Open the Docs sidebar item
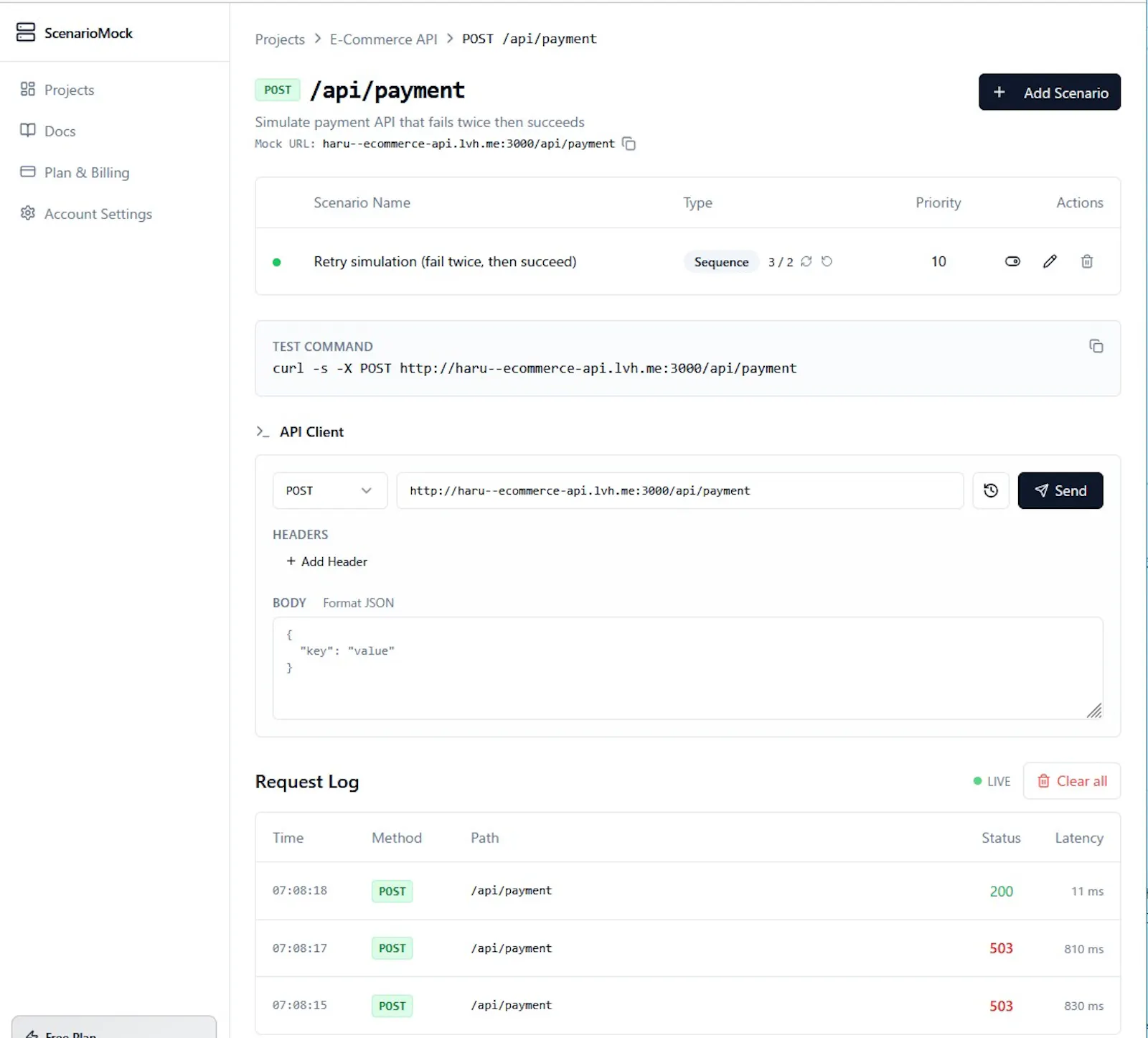Screen dimensions: 1148x1038 point(60,131)
